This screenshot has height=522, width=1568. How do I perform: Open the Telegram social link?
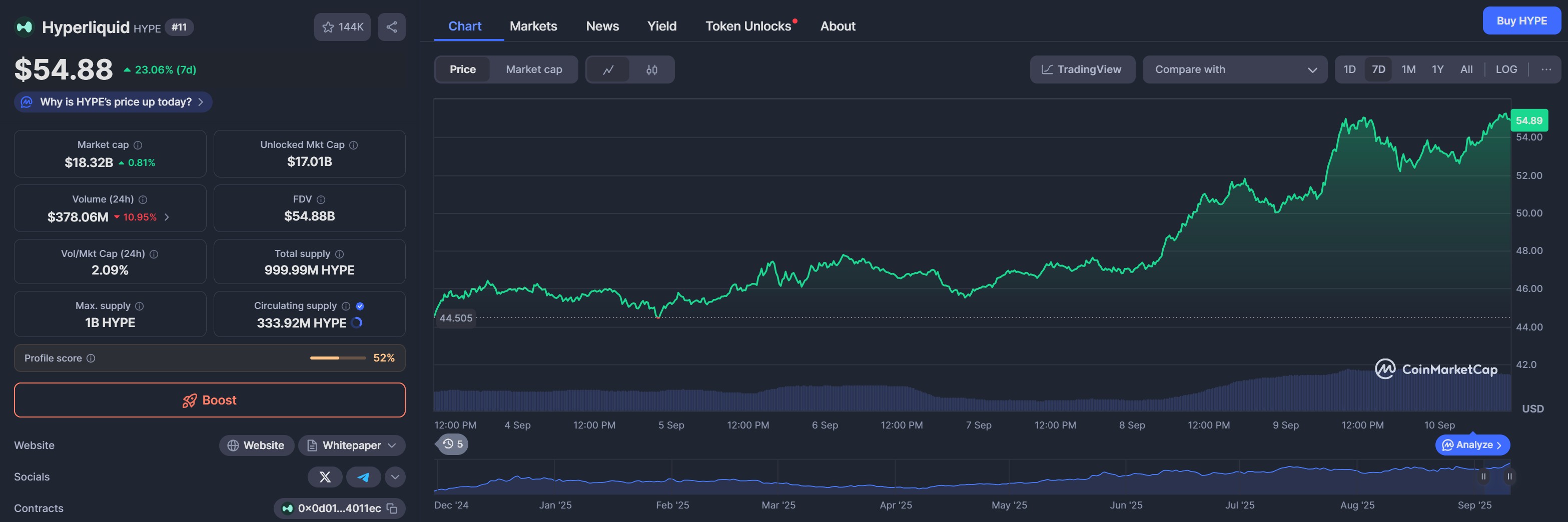tap(363, 477)
